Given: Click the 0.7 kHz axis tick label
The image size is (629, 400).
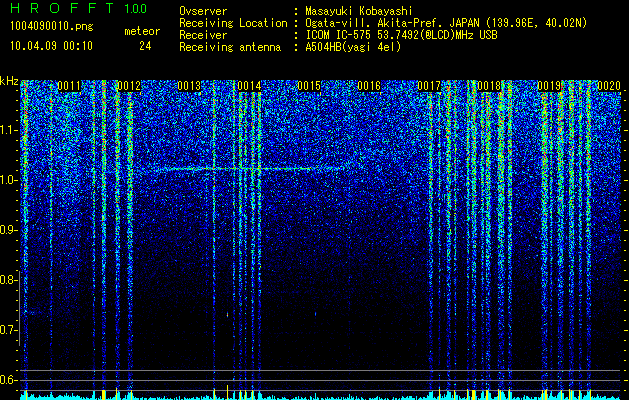Looking at the screenshot, I should (x=9, y=330).
